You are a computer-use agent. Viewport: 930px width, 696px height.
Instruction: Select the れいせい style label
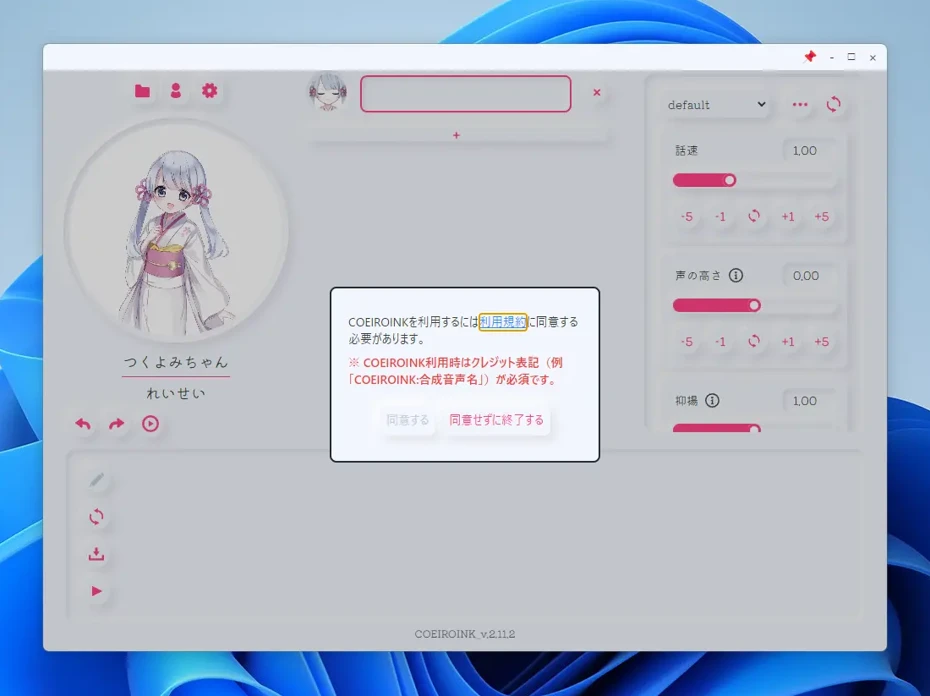point(176,393)
